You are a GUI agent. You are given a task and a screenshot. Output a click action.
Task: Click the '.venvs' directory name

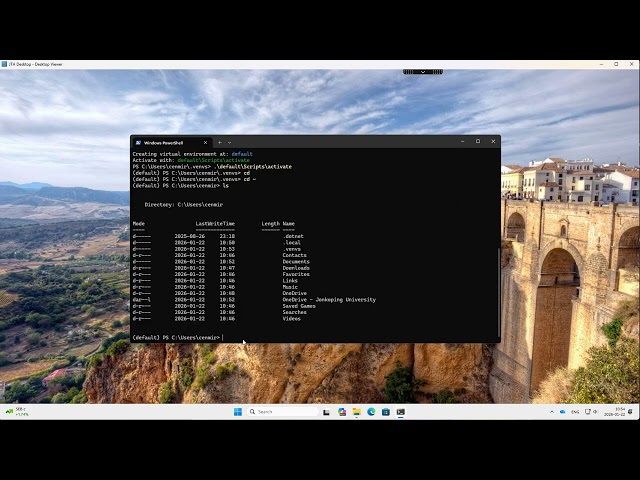291,249
